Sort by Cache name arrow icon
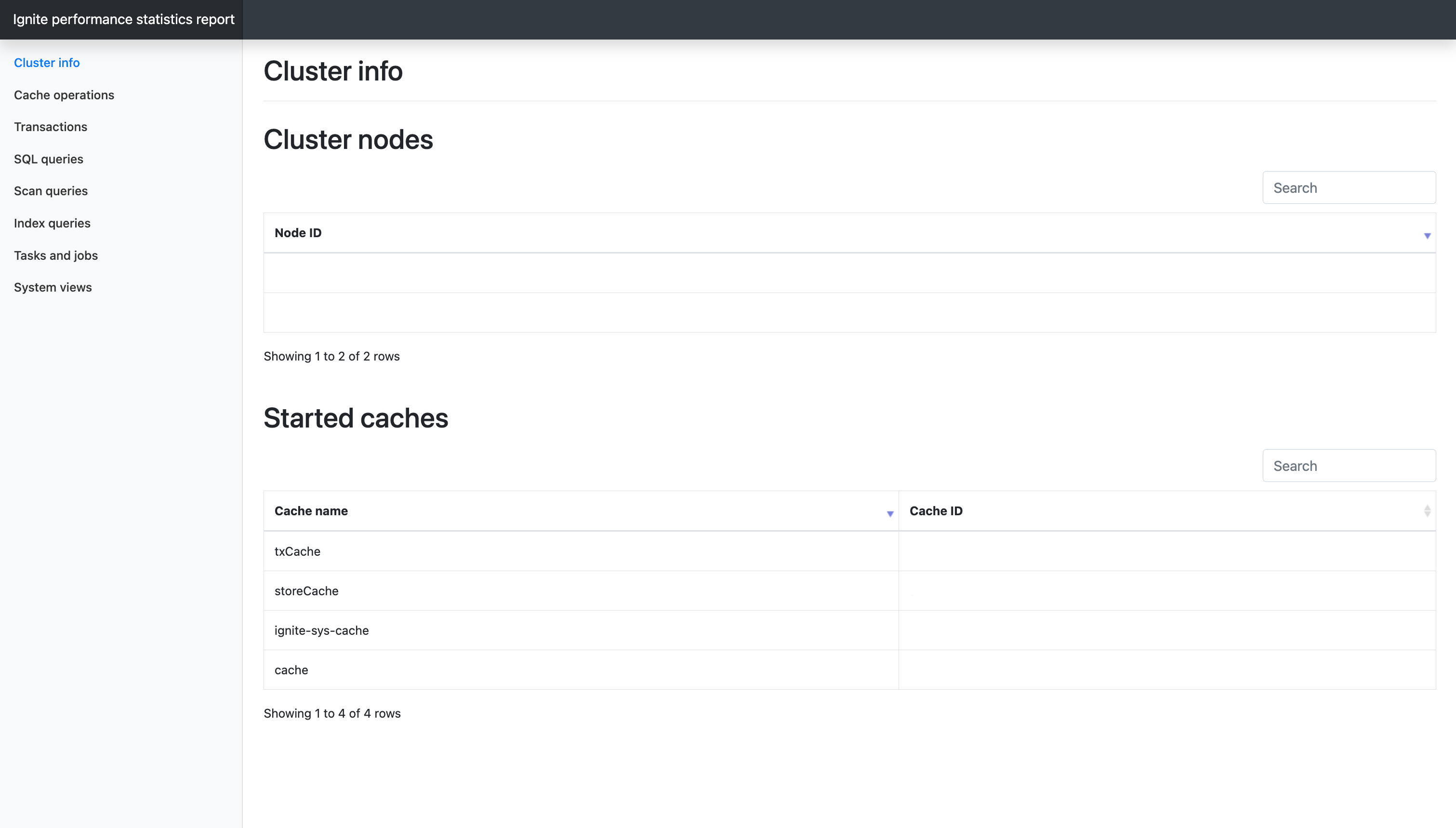The image size is (1456, 828). (890, 513)
